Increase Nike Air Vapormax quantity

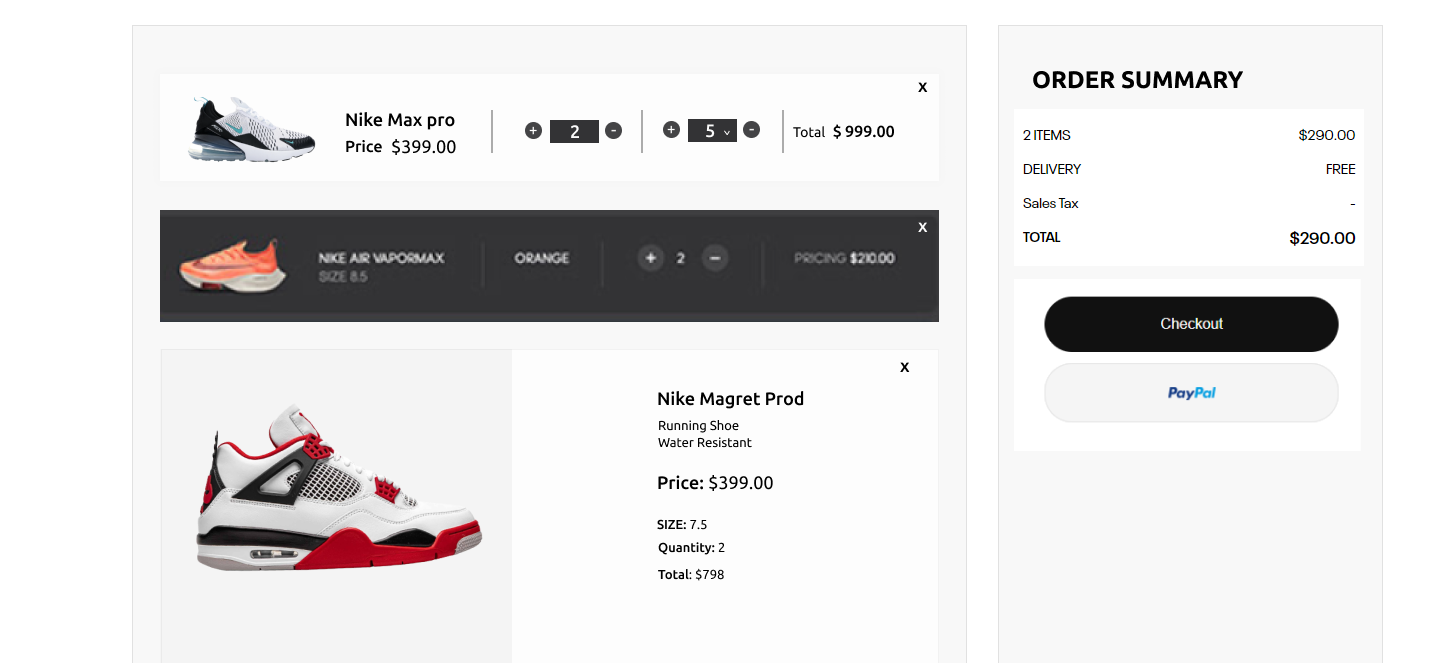point(650,258)
